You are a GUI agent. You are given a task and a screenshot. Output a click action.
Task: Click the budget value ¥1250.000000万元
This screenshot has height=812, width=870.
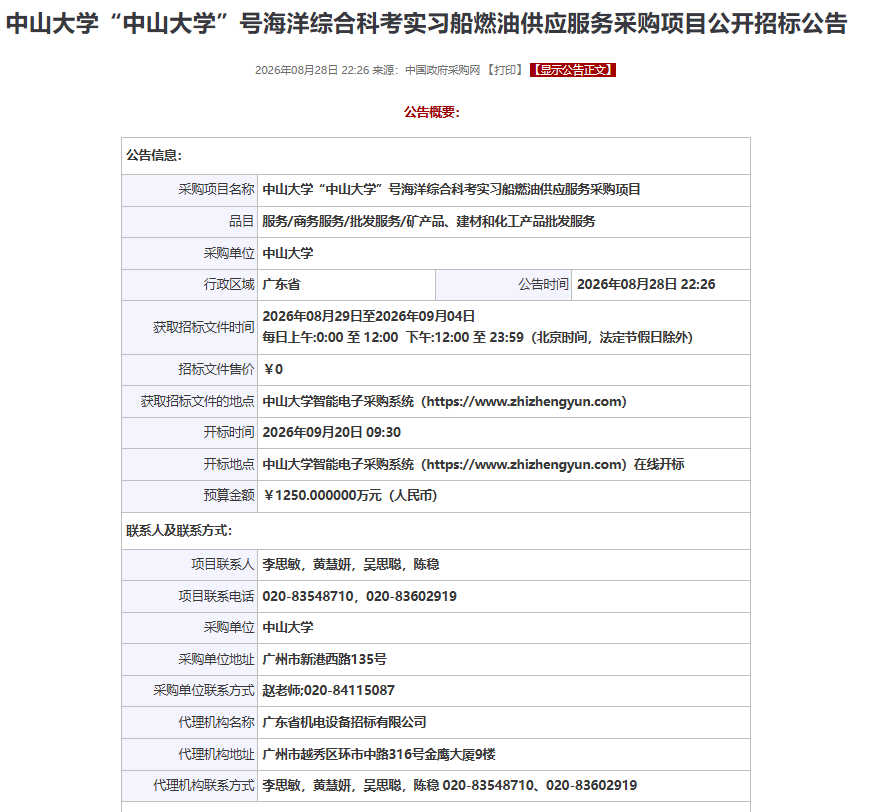pos(350,496)
